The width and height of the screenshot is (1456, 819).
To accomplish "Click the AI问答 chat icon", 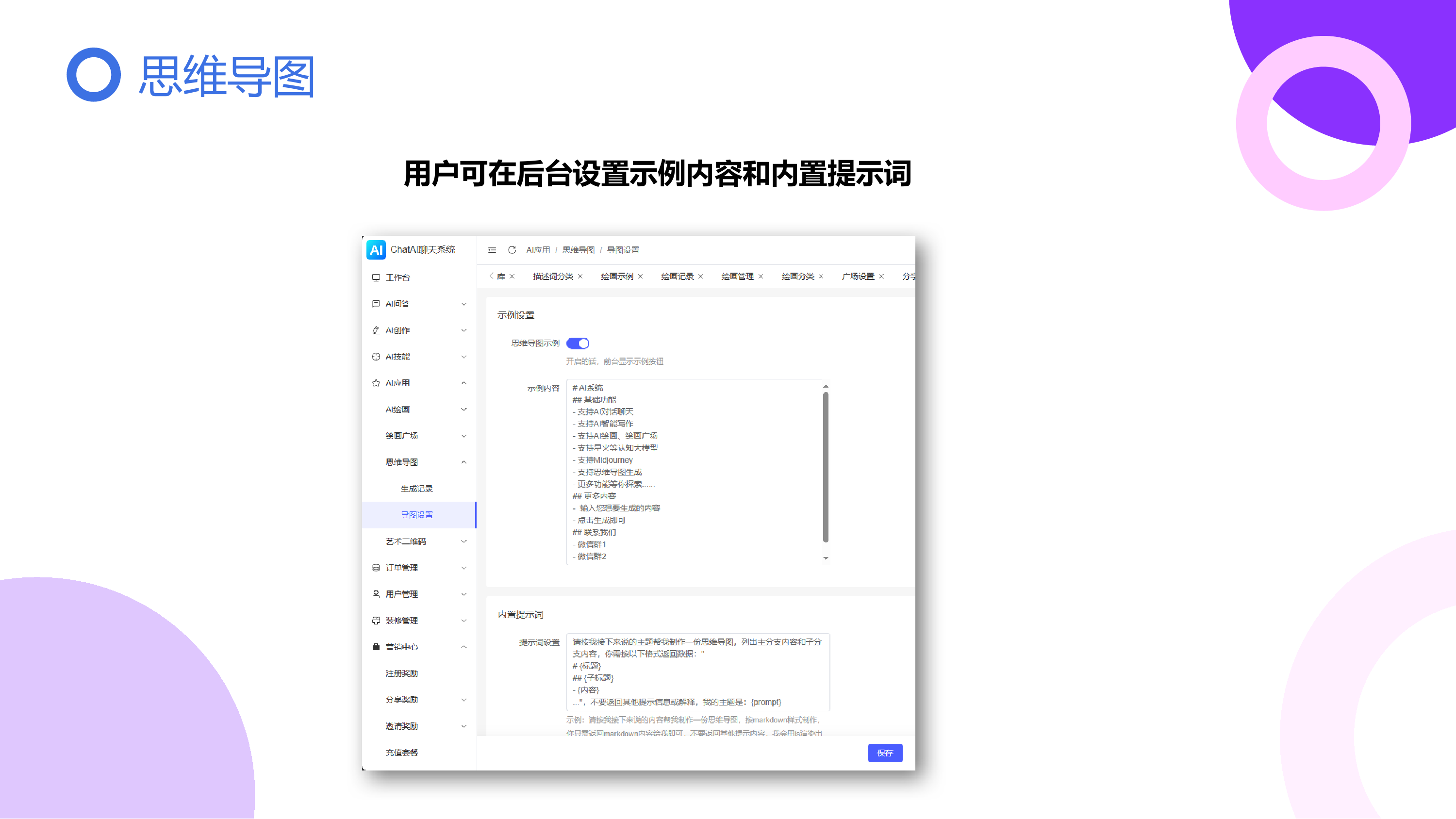I will tap(376, 304).
